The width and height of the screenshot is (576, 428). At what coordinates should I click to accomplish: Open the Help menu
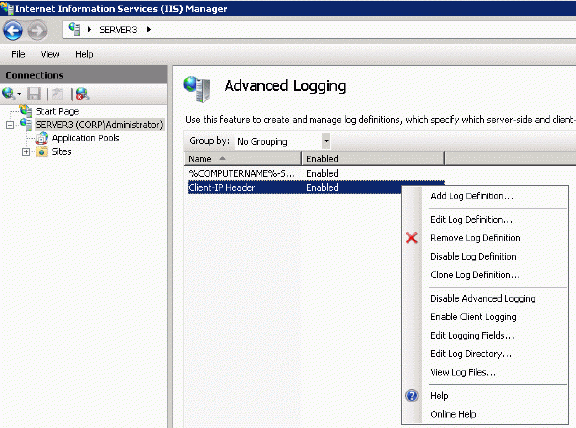coord(84,54)
